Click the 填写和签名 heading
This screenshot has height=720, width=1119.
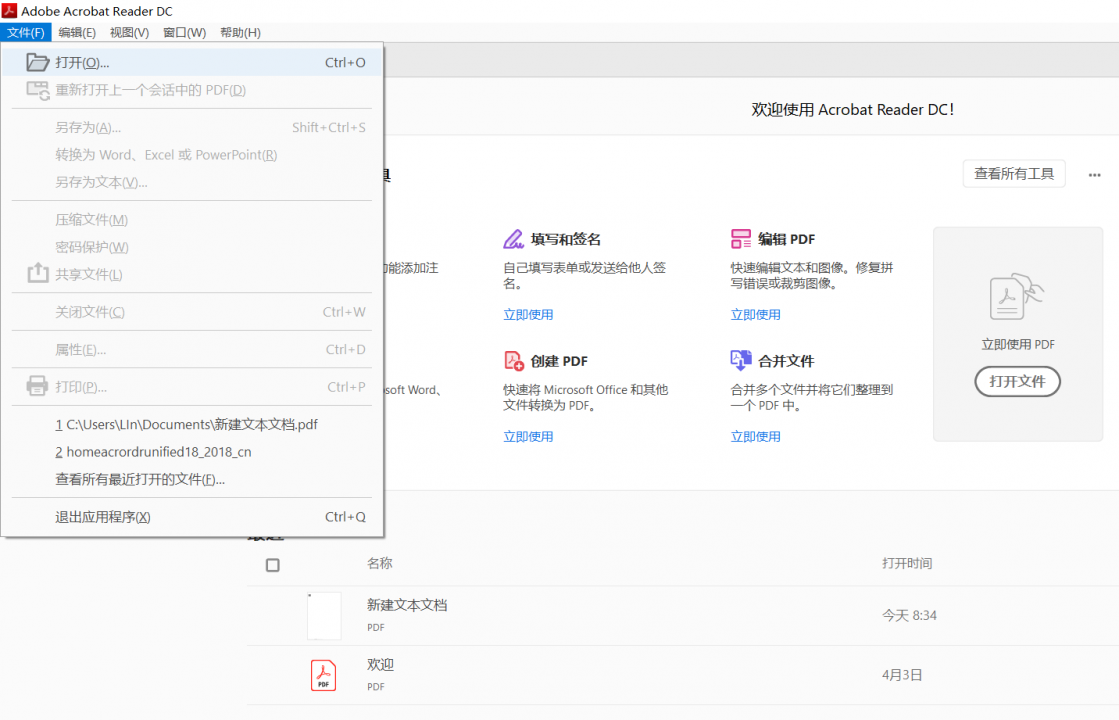(566, 239)
